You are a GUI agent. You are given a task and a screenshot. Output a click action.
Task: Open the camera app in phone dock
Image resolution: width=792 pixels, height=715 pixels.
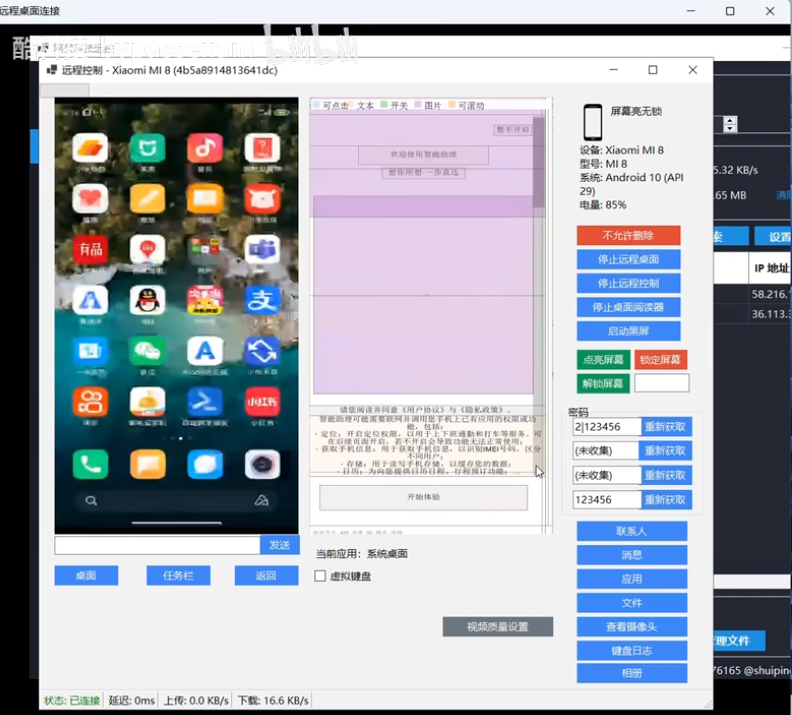263,464
